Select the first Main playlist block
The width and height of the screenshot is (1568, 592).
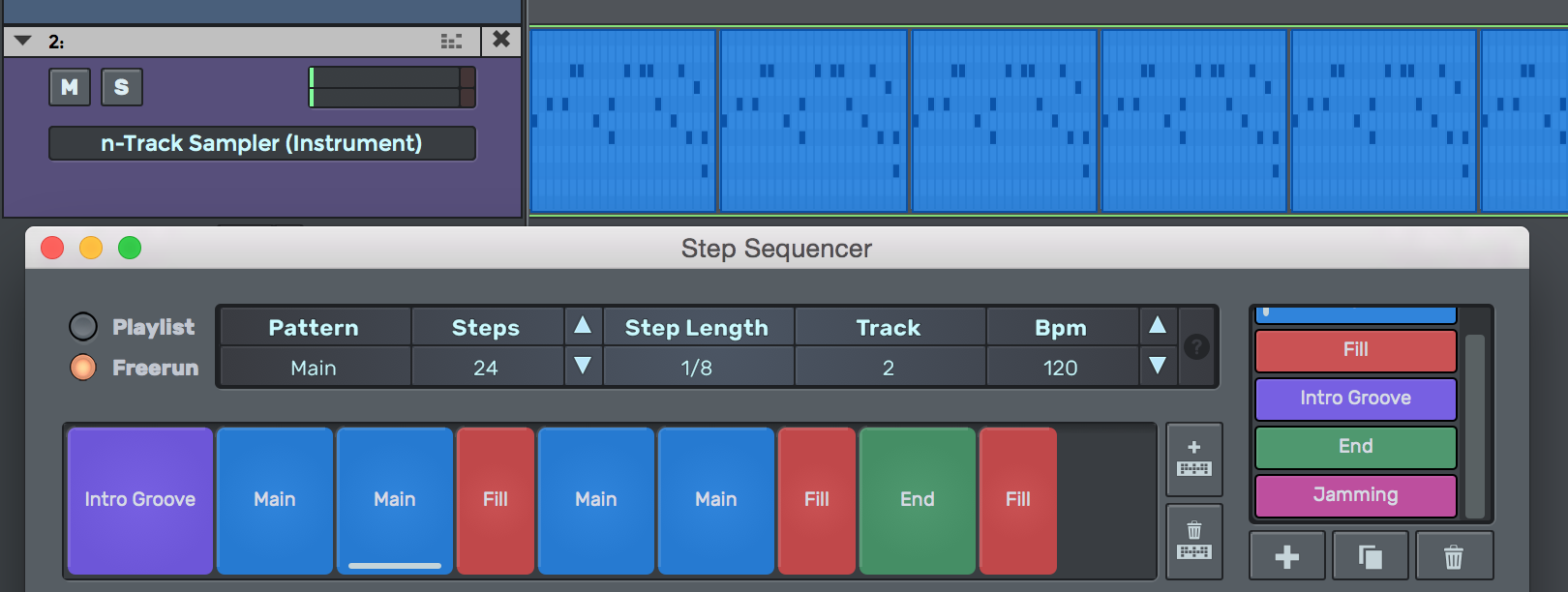point(275,500)
